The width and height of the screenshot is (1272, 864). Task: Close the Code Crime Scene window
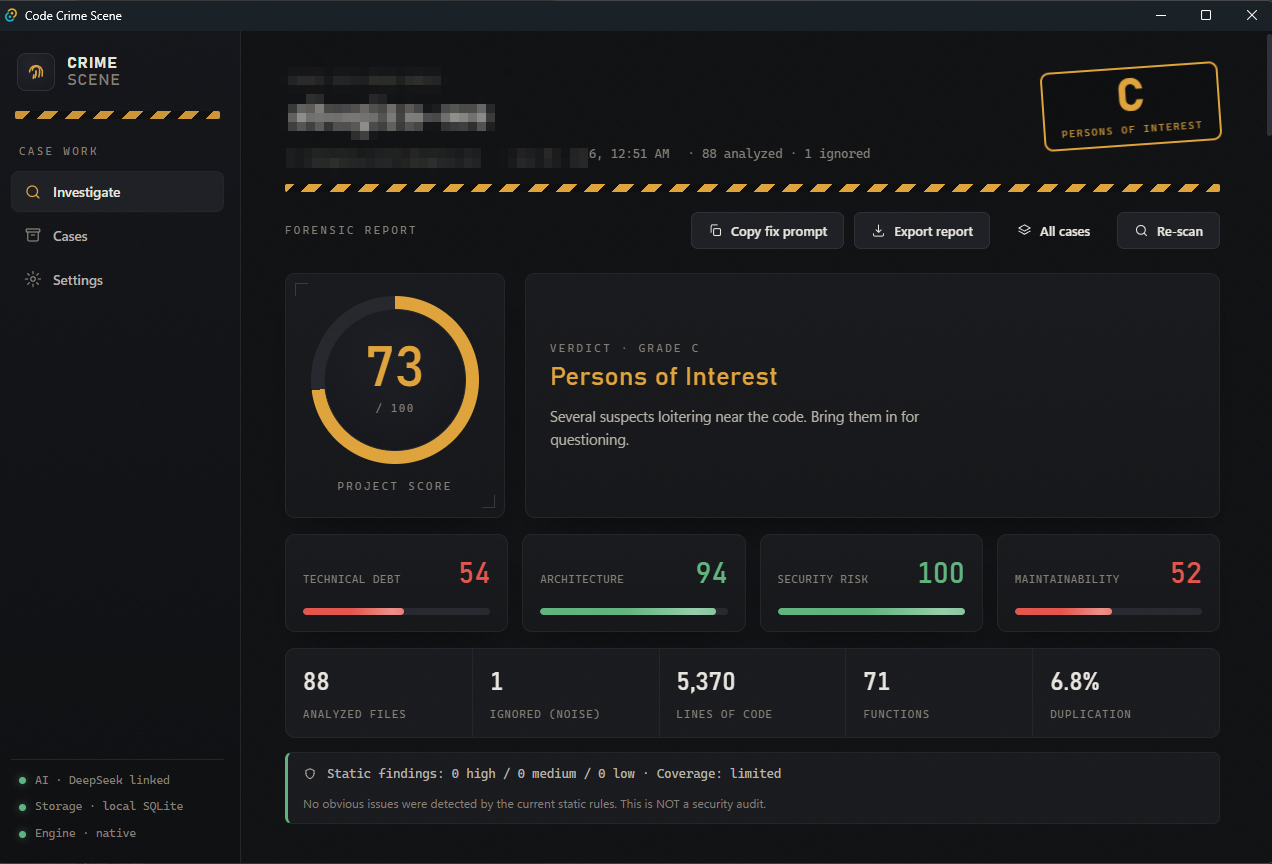click(1250, 15)
